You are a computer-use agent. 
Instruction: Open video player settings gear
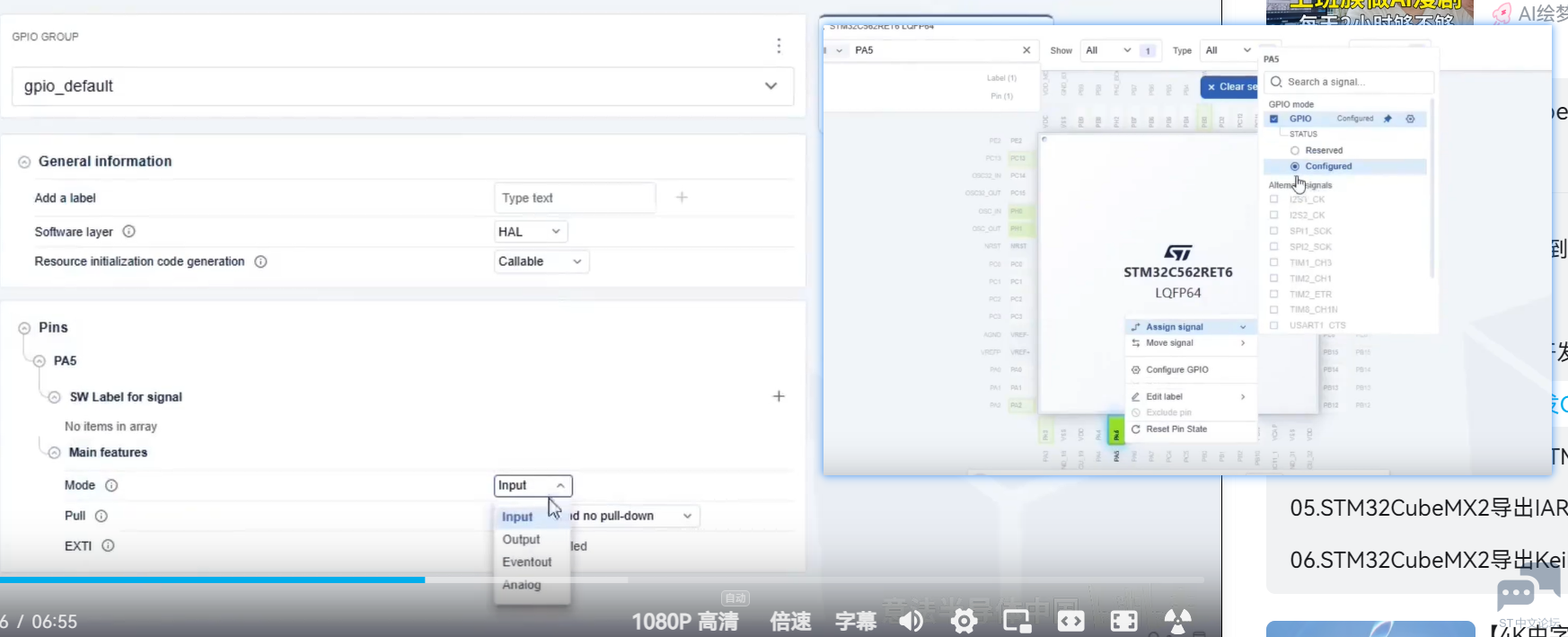tap(964, 621)
